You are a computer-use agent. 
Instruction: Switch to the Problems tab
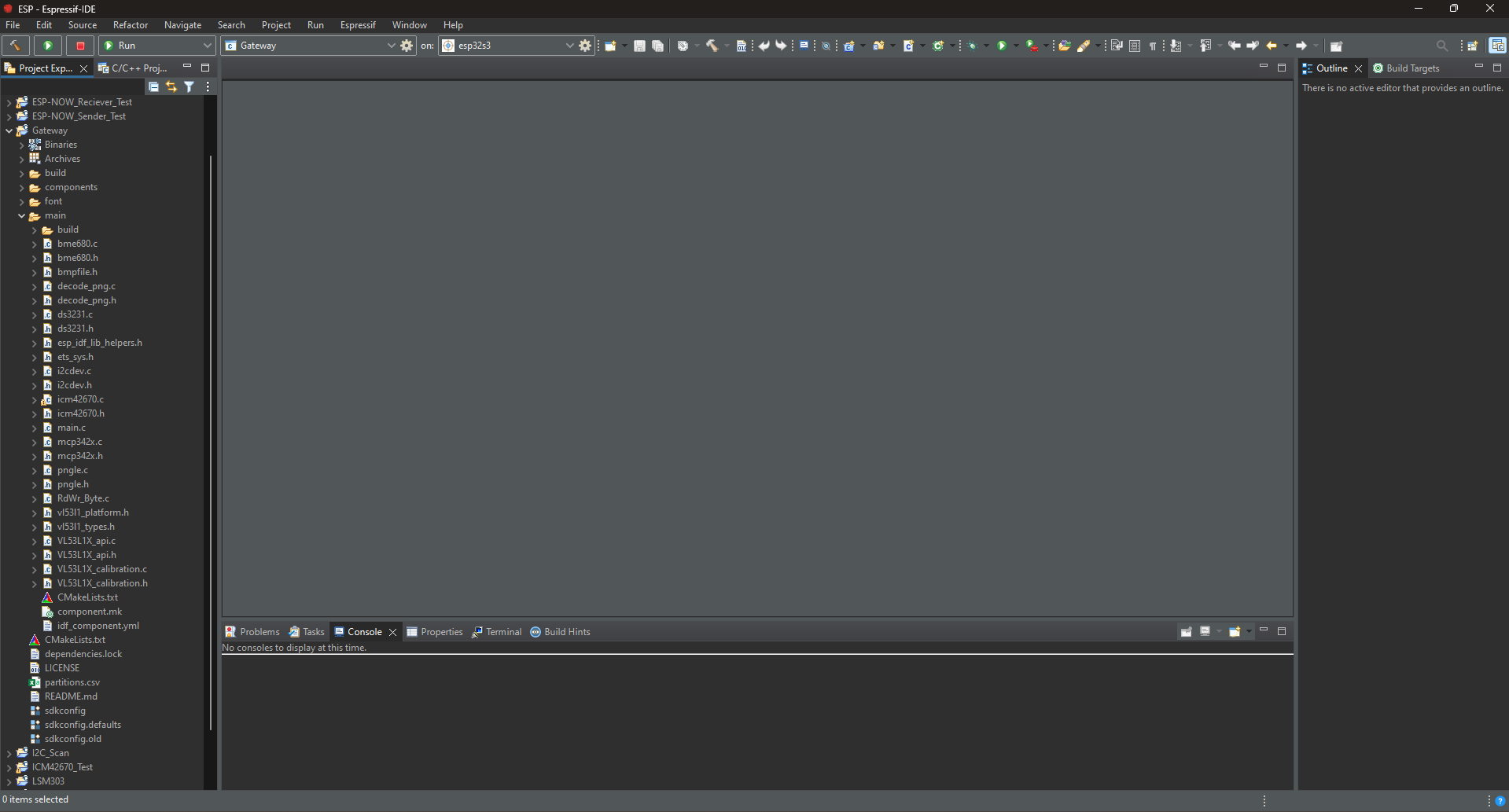pos(252,632)
